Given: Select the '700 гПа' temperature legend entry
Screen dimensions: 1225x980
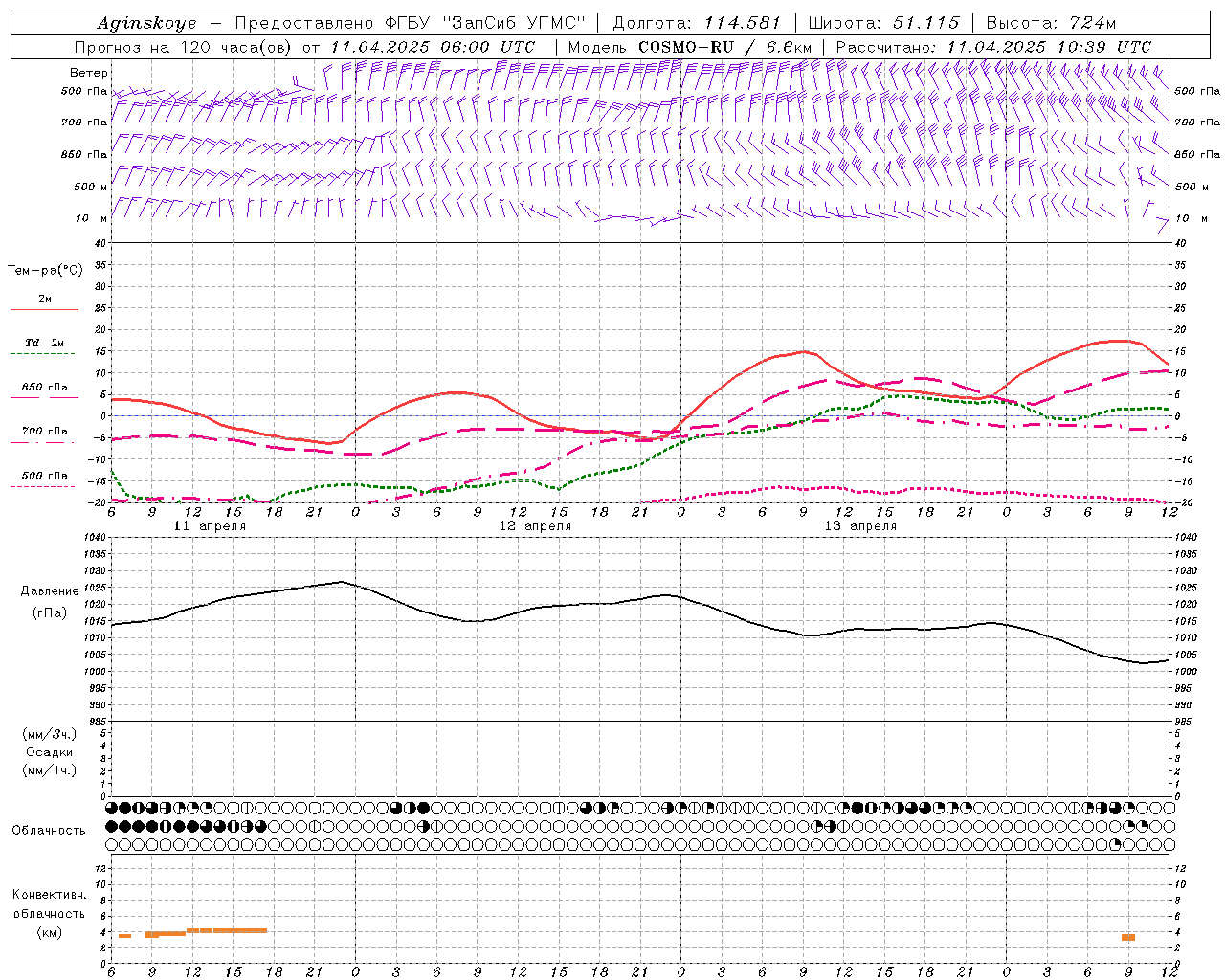Looking at the screenshot, I should [x=44, y=432].
